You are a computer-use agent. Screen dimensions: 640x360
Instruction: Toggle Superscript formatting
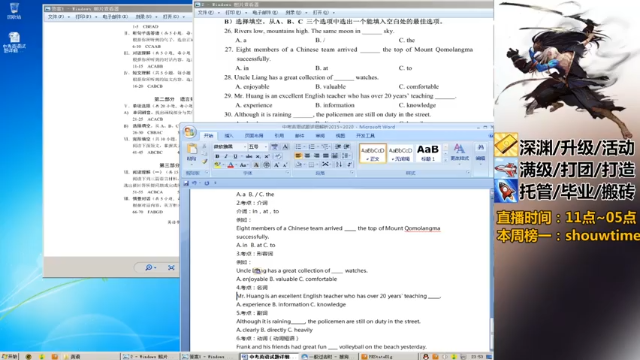[267, 156]
